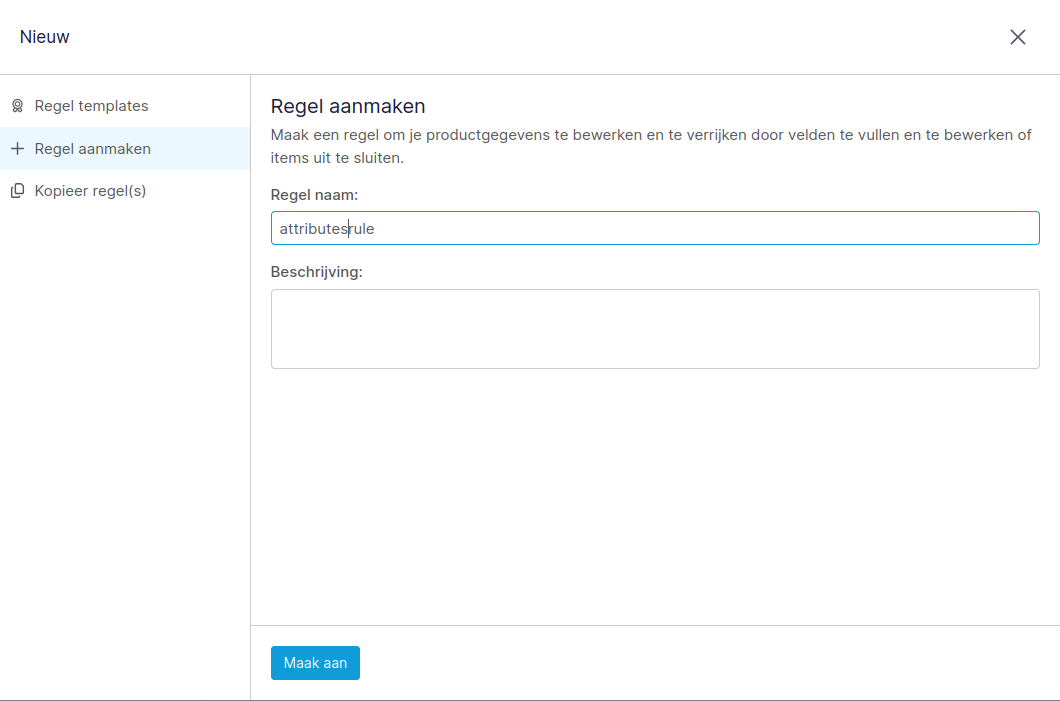Select Regel aanmaken in the sidebar
This screenshot has height=701, width=1060.
click(93, 149)
